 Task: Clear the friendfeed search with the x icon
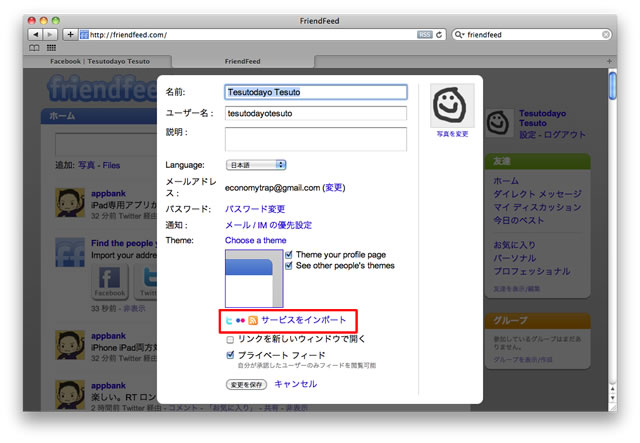tap(606, 35)
